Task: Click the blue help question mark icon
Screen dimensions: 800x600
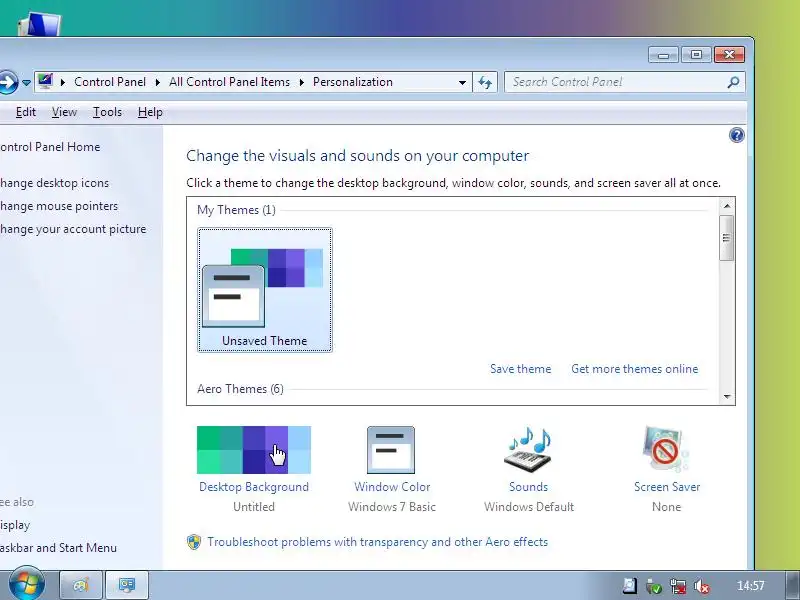Action: pos(736,135)
